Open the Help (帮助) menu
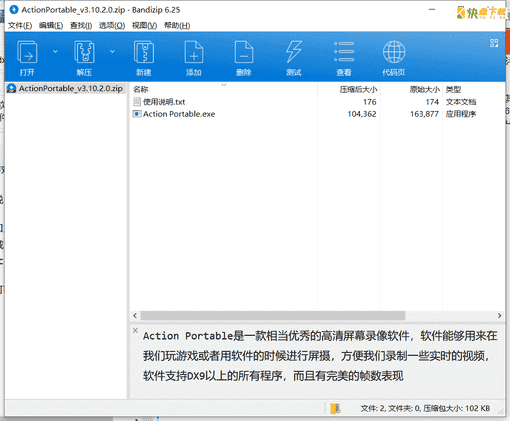 point(177,26)
